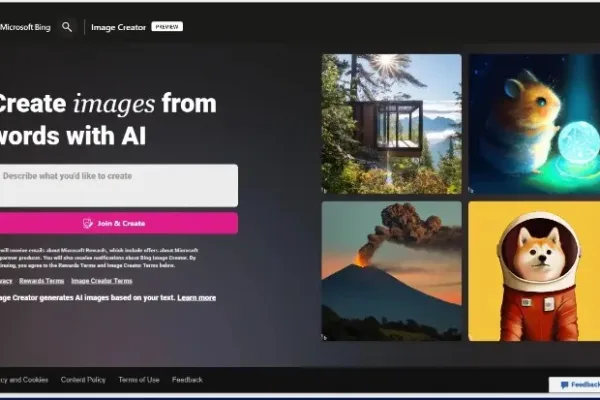Focus the image description text box
The width and height of the screenshot is (600, 400).
tap(119, 186)
